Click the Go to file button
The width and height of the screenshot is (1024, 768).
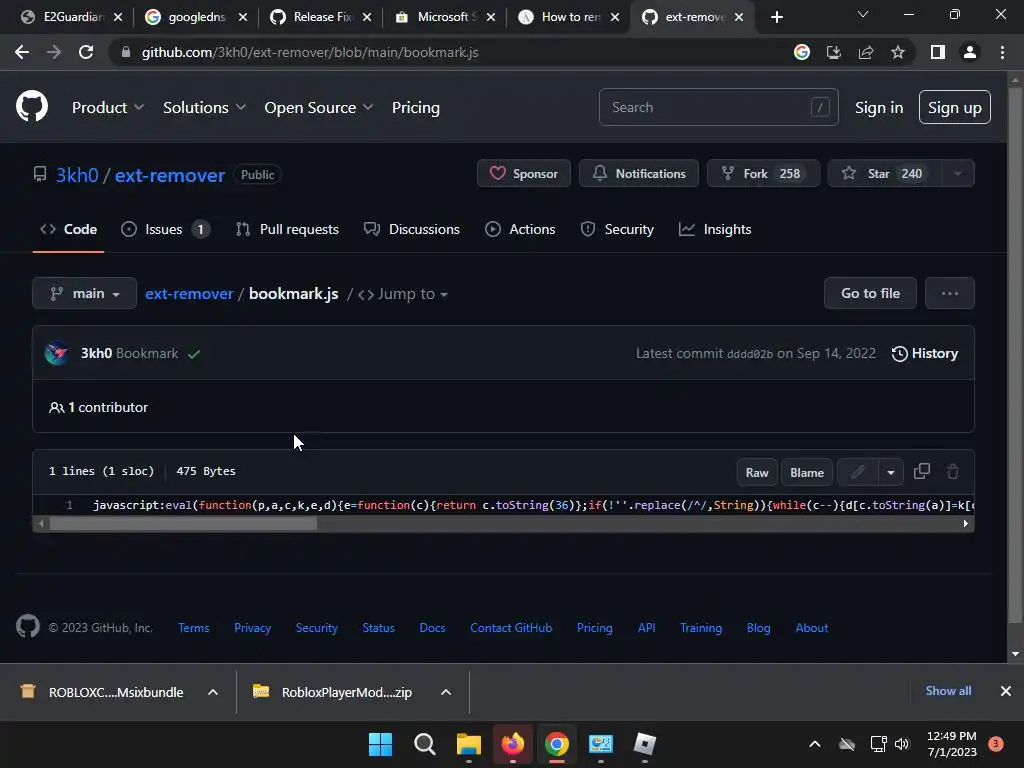pyautogui.click(x=870, y=293)
